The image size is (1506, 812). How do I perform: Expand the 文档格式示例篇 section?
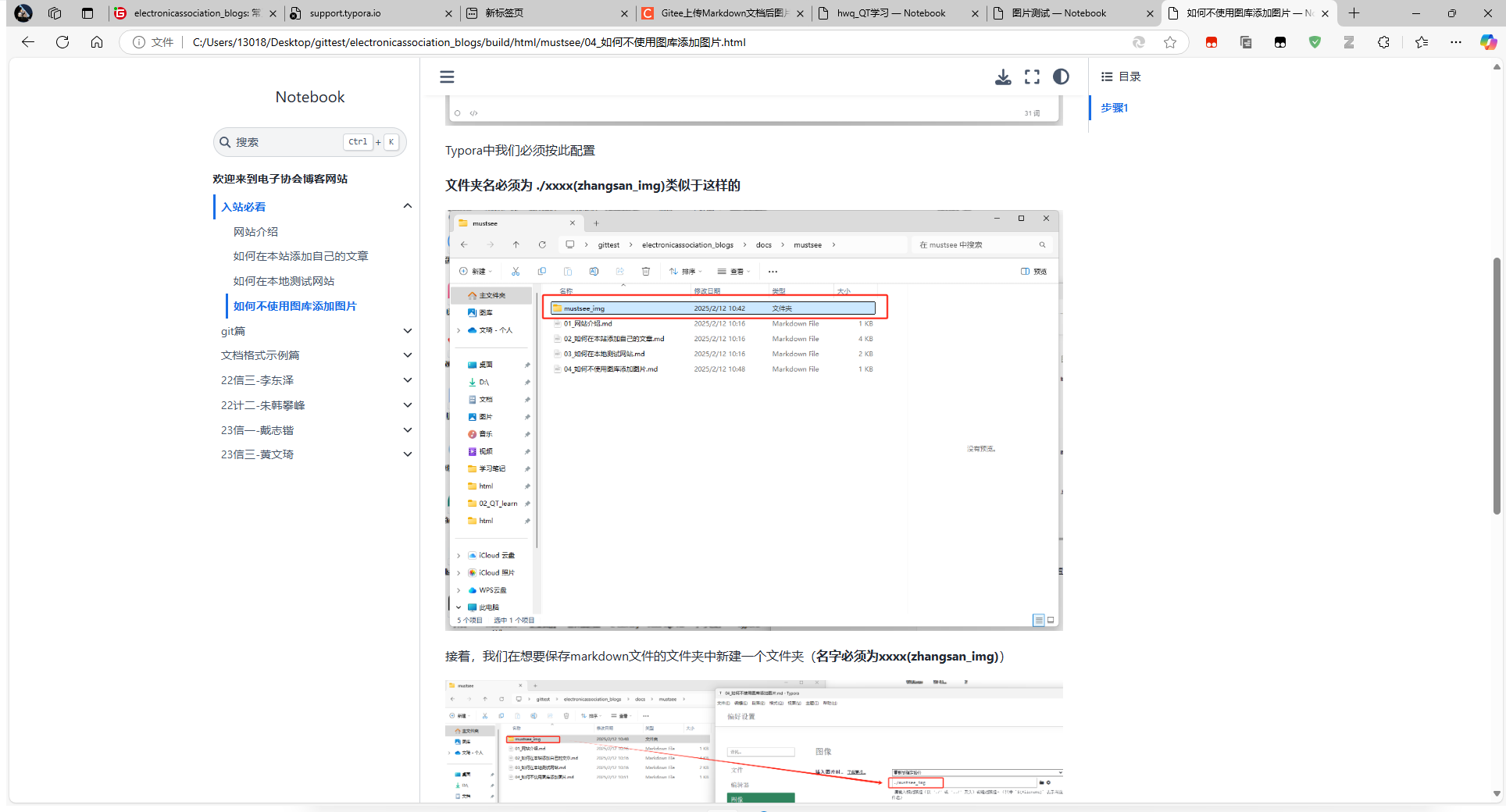[x=407, y=355]
